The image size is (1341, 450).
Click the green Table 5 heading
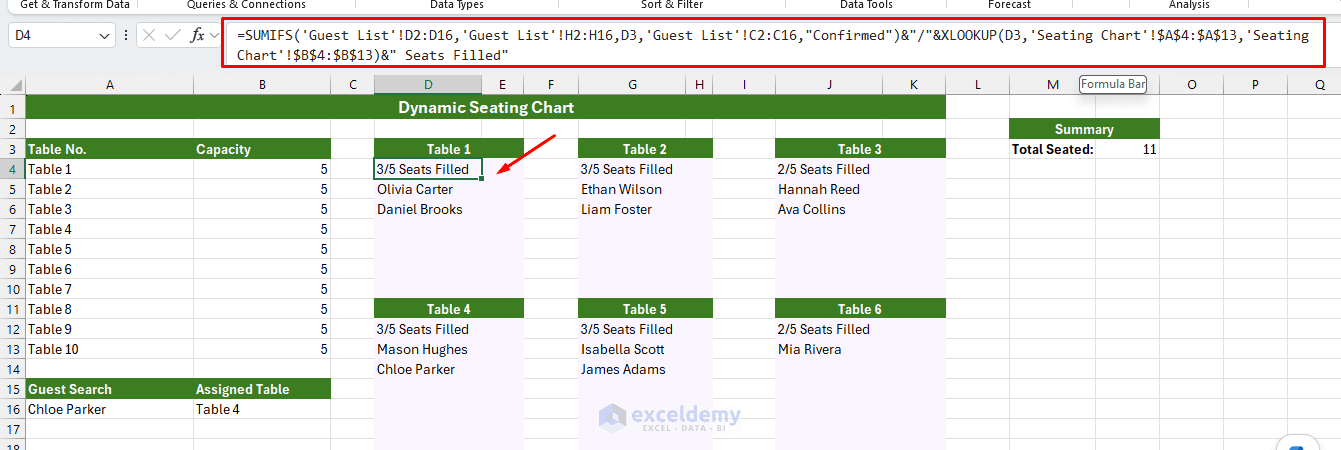[645, 310]
